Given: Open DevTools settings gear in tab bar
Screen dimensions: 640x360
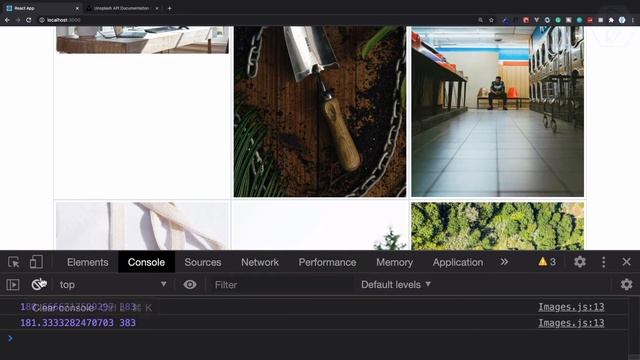Looking at the screenshot, I should [580, 262].
